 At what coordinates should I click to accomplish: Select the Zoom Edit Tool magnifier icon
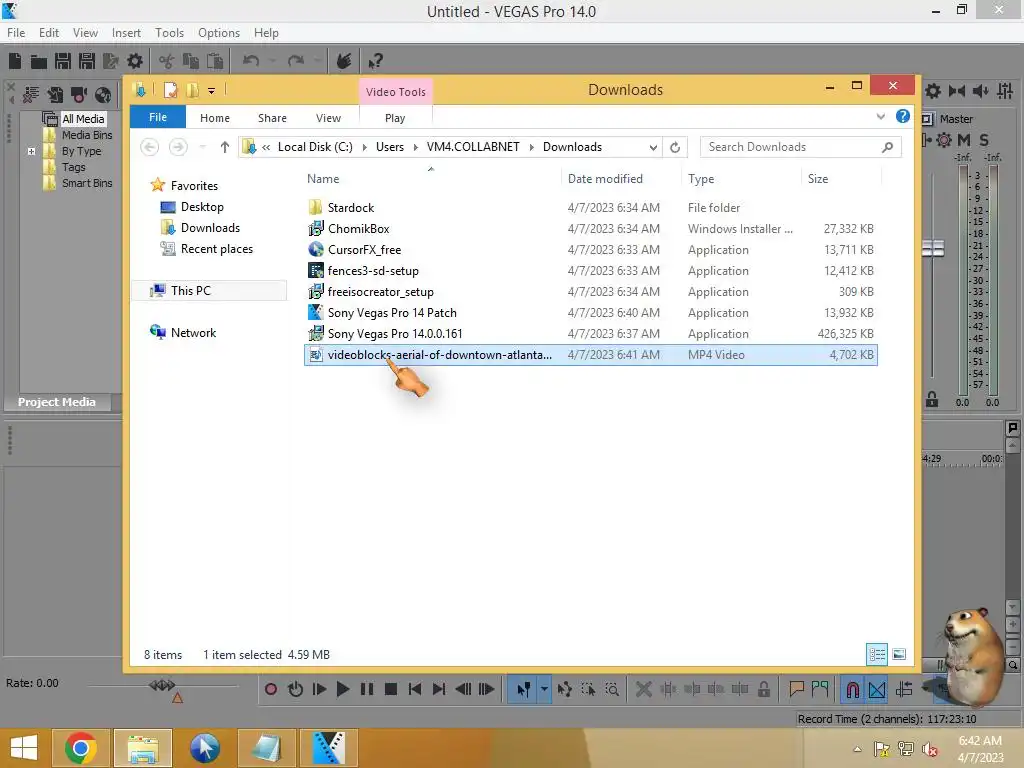click(612, 689)
